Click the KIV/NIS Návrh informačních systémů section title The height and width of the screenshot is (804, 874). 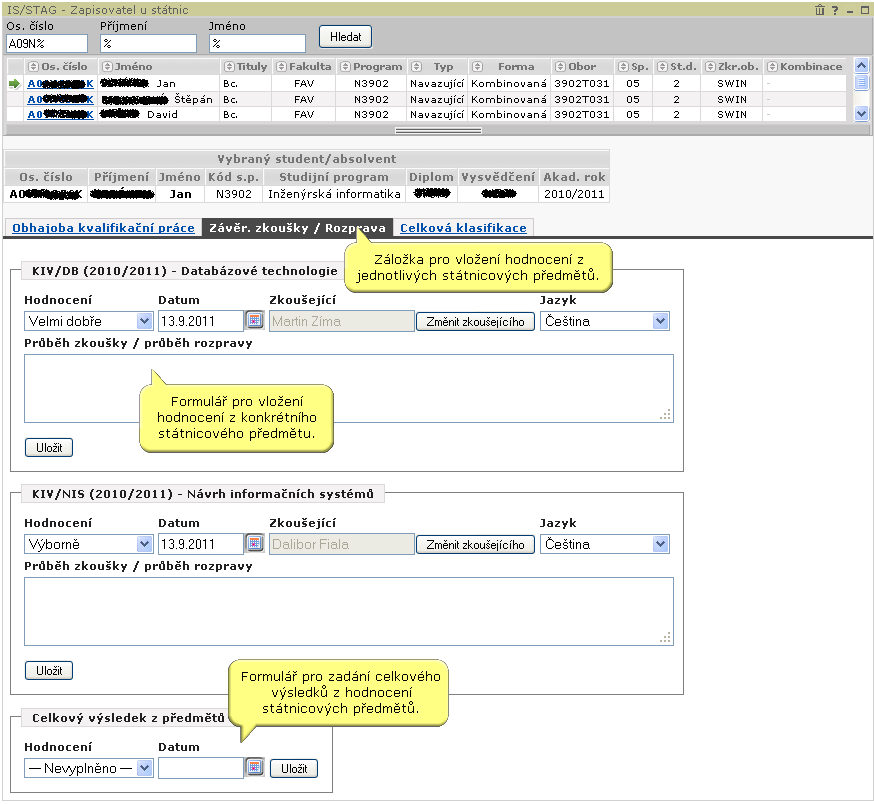203,494
